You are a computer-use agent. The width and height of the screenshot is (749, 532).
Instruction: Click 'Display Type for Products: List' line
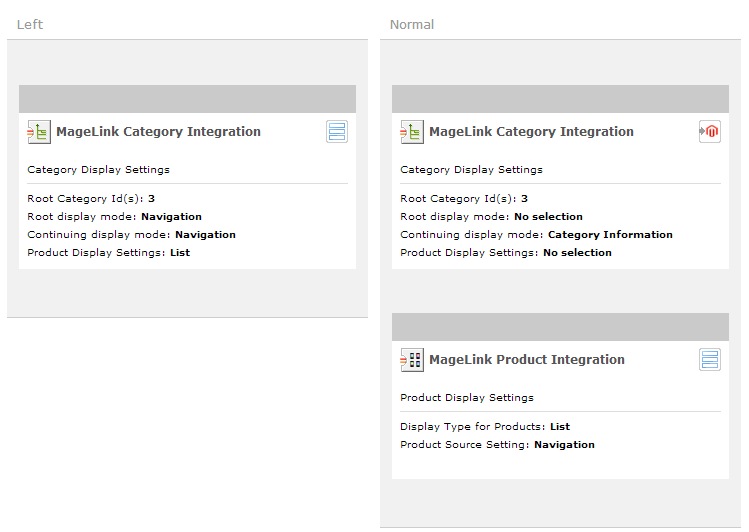pos(485,427)
